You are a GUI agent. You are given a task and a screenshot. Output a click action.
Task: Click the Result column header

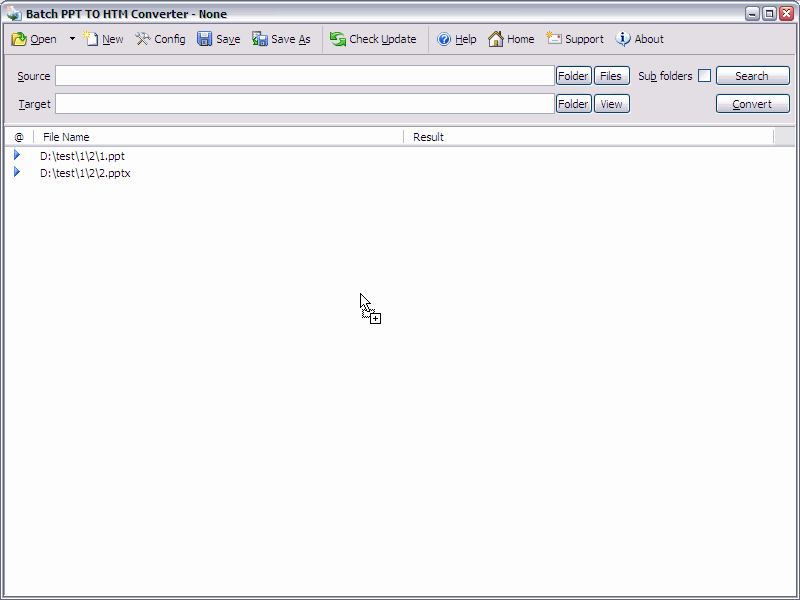[588, 137]
